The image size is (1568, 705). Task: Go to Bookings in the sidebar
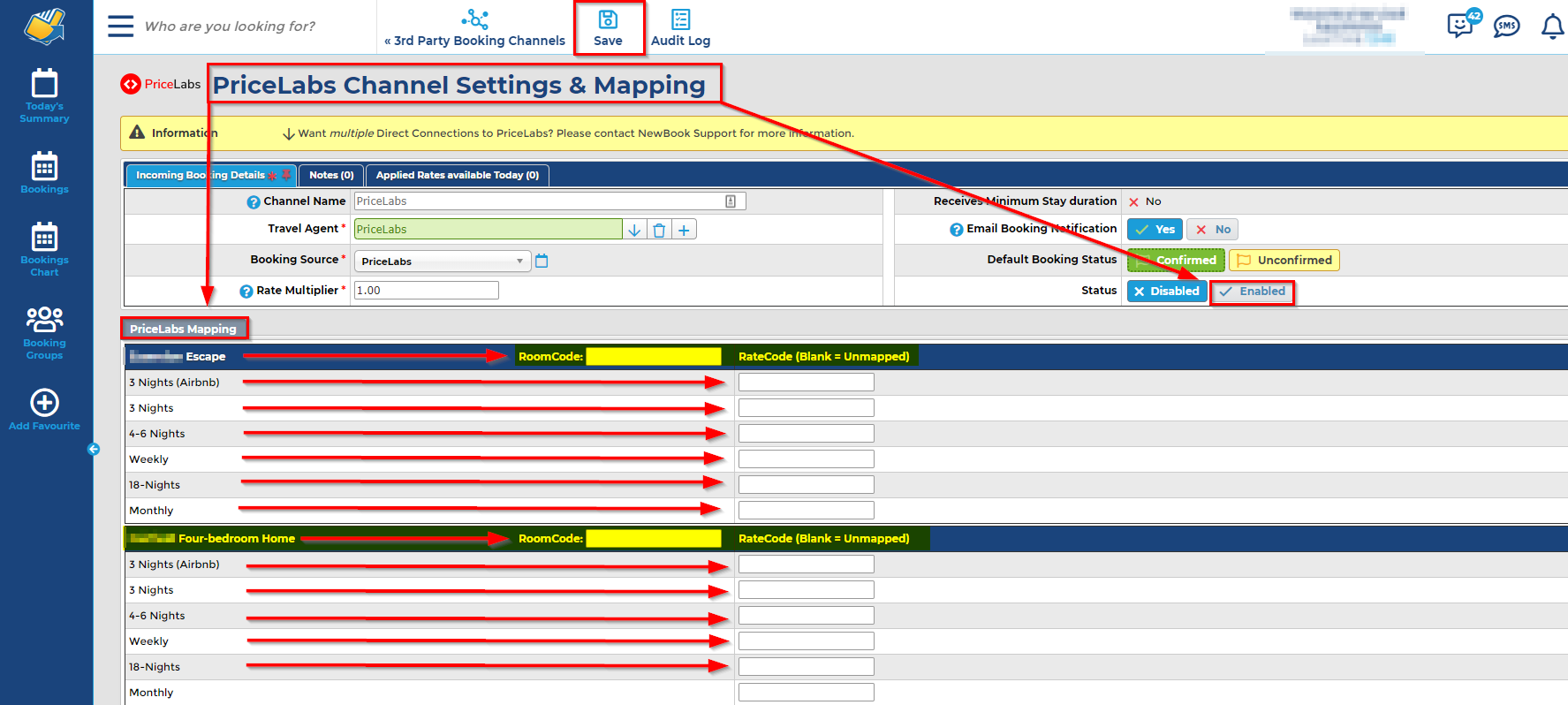tap(44, 172)
